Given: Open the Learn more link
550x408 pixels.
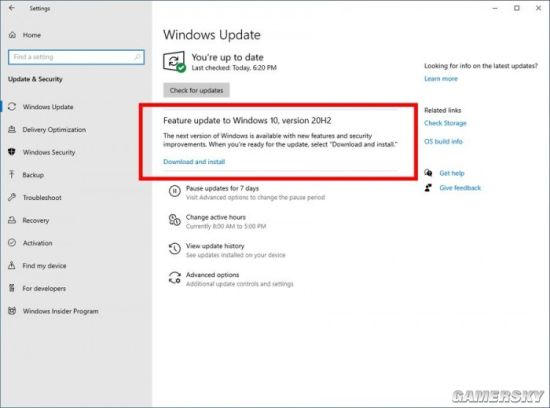Looking at the screenshot, I should 441,79.
